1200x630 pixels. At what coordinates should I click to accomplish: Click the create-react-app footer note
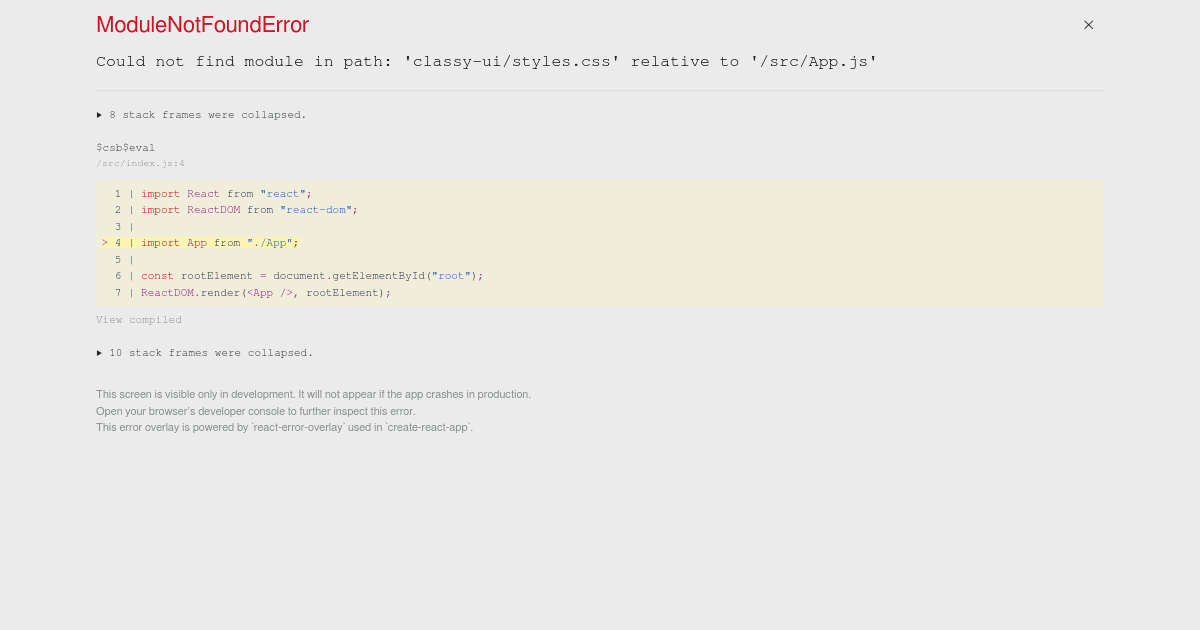[x=284, y=427]
